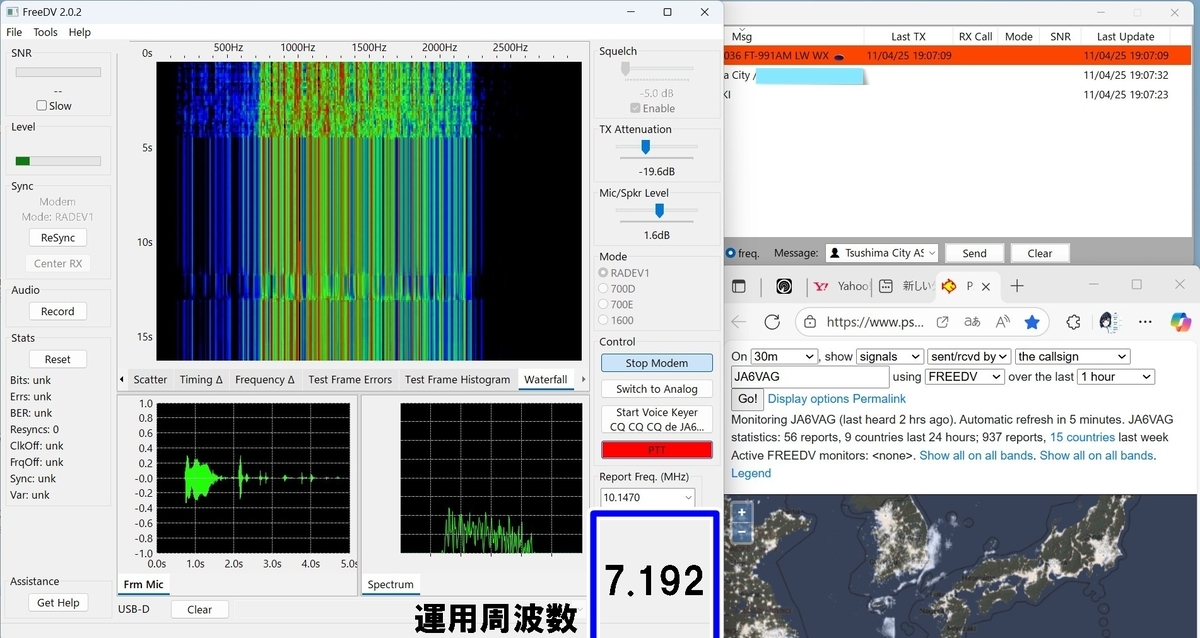
Task: Select the 700D mode radio button
Action: [x=603, y=288]
